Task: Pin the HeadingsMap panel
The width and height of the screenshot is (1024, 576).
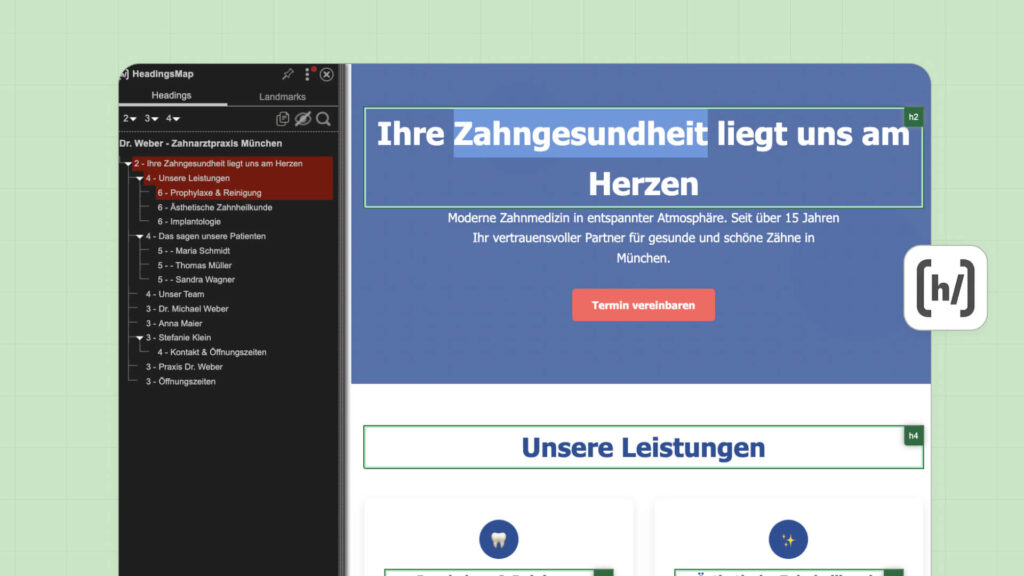Action: coord(287,74)
